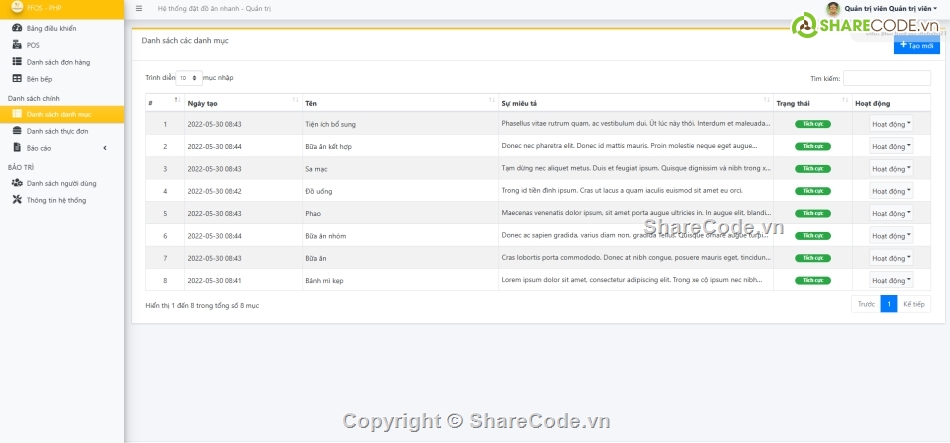Open the entries-per-page dropdown showing 10
950x443 pixels.
pyautogui.click(x=189, y=77)
